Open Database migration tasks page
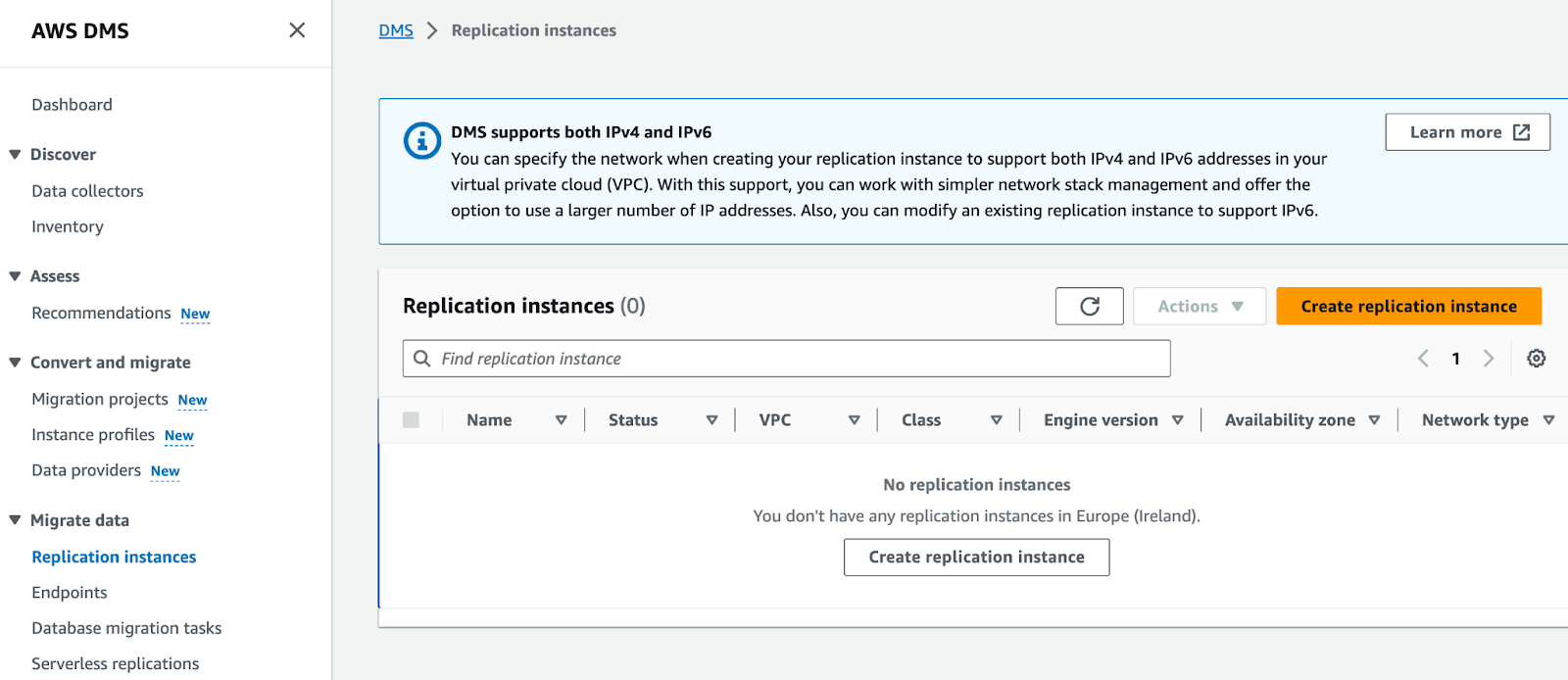The width and height of the screenshot is (1568, 680). [126, 628]
